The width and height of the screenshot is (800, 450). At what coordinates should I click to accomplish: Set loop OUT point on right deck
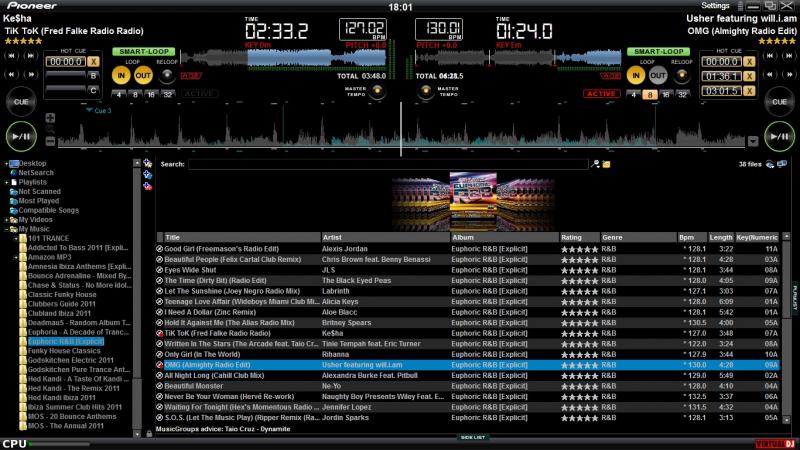click(x=657, y=75)
